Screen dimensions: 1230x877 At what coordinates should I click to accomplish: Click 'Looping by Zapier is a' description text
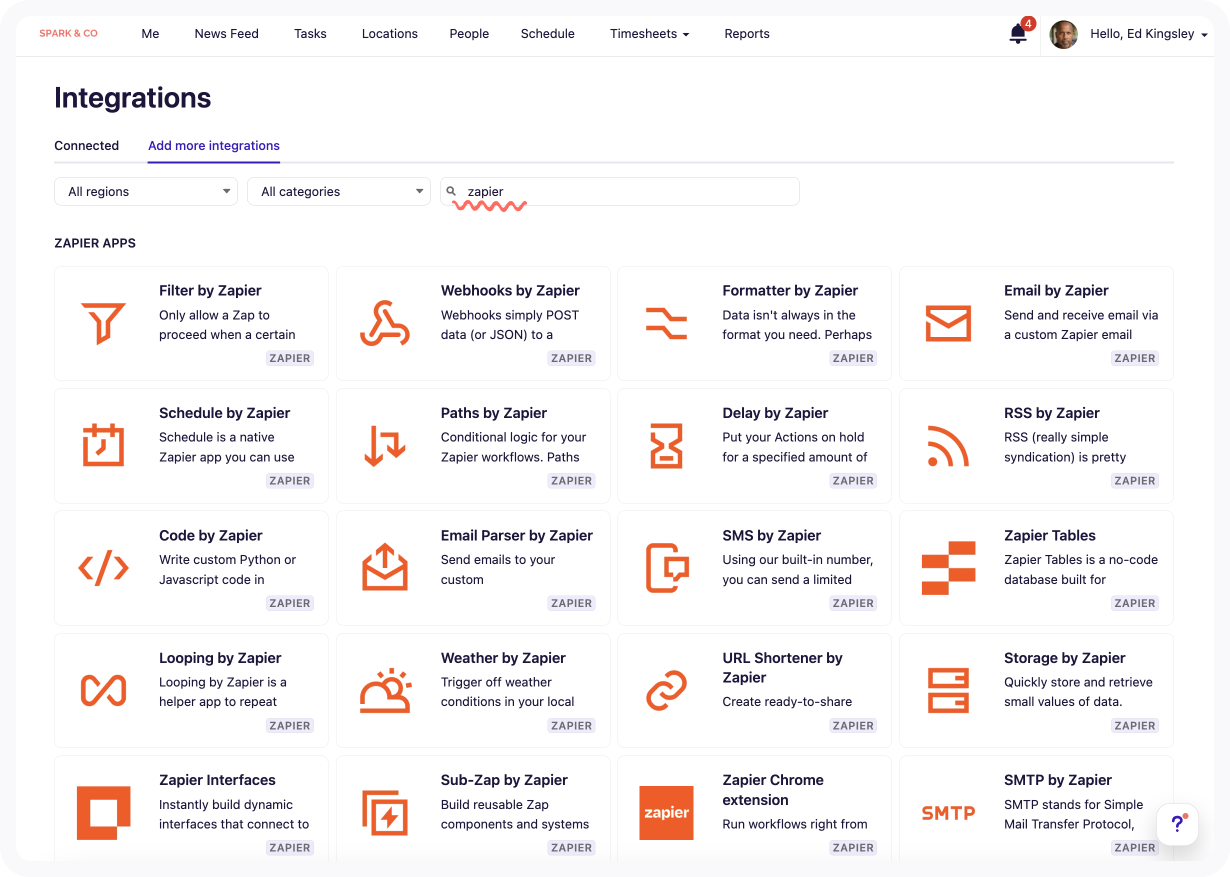223,682
